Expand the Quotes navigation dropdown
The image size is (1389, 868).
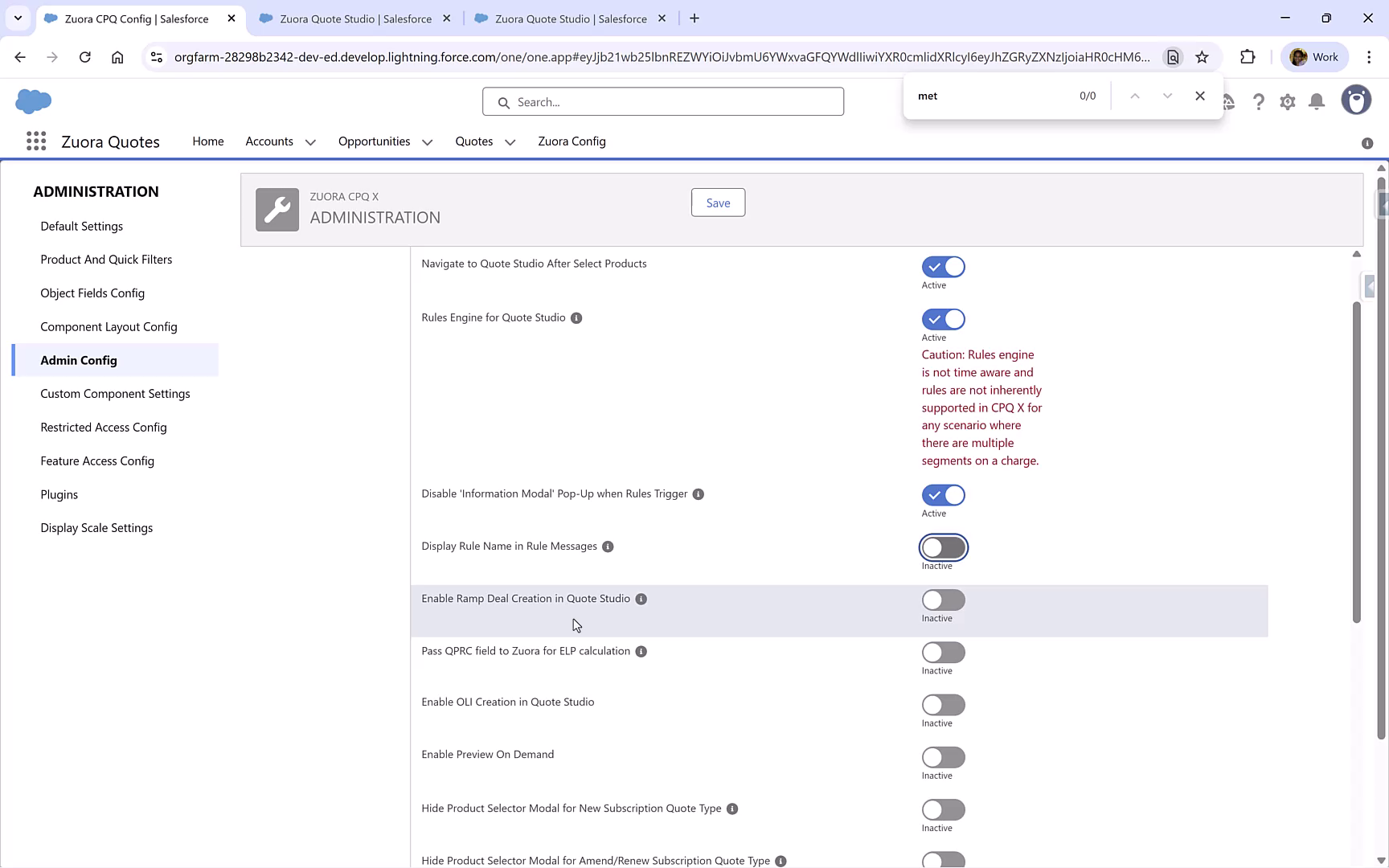coord(510,141)
